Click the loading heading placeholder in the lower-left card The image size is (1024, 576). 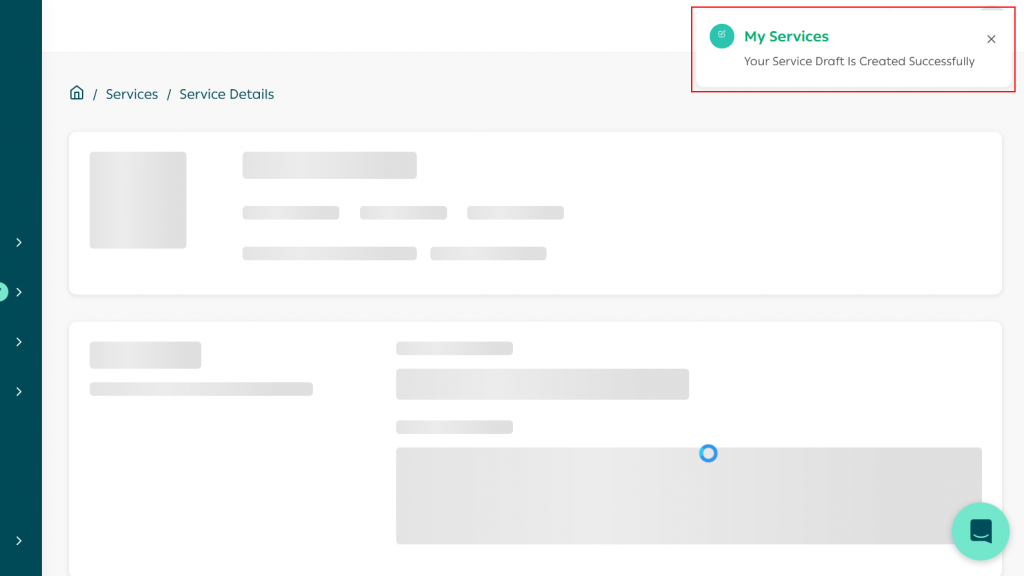145,355
